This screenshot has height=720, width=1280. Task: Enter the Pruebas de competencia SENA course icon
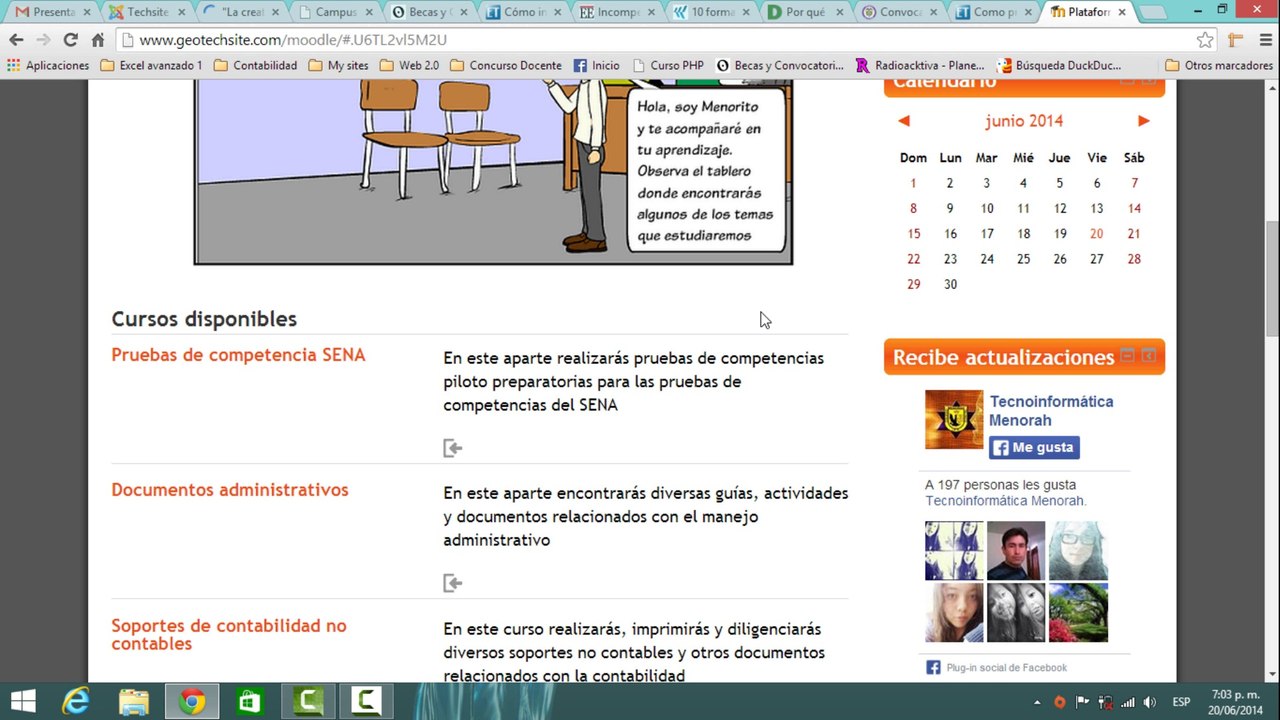tap(453, 448)
